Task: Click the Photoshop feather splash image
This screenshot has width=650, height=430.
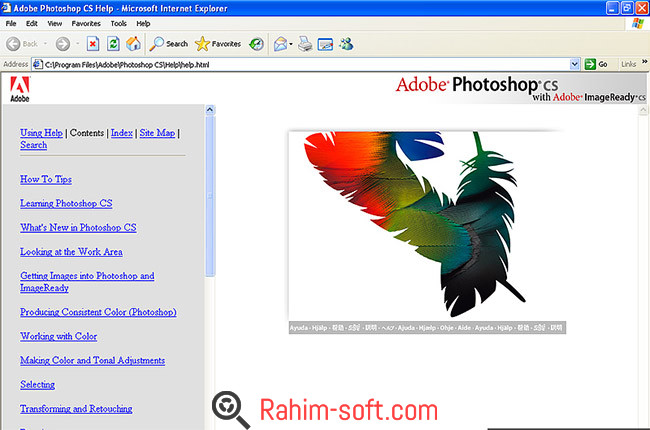Action: [x=427, y=232]
